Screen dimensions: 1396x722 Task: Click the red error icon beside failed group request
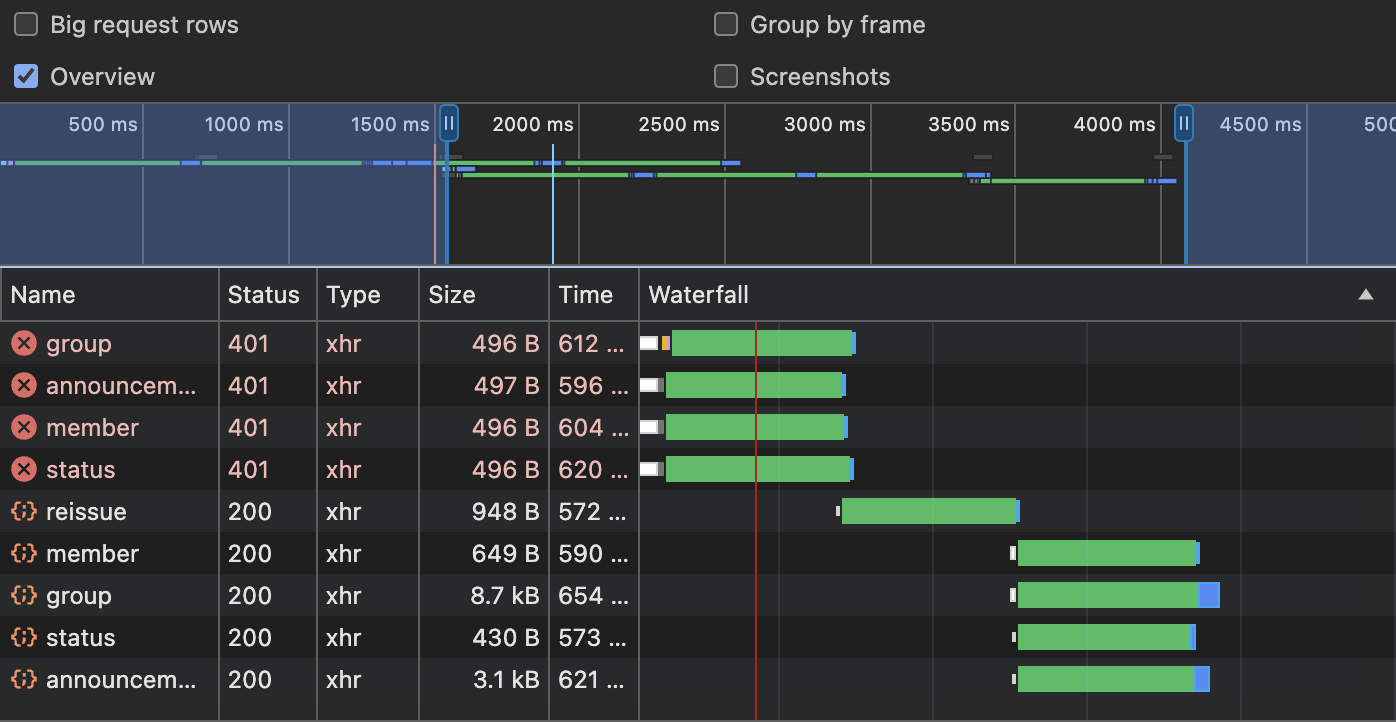[x=24, y=344]
